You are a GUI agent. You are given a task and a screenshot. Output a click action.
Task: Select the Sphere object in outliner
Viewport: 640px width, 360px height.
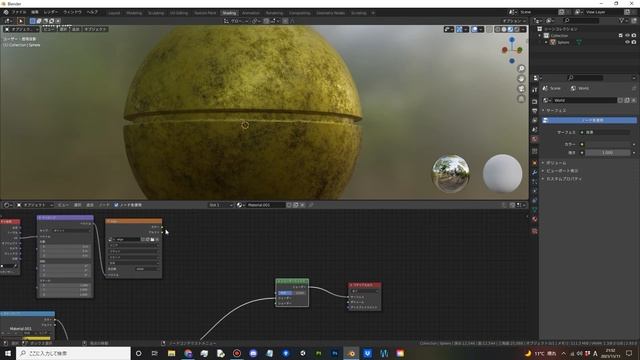pyautogui.click(x=563, y=42)
